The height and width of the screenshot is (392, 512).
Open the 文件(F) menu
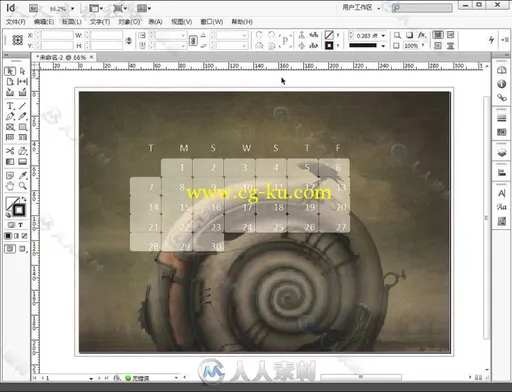coord(16,22)
